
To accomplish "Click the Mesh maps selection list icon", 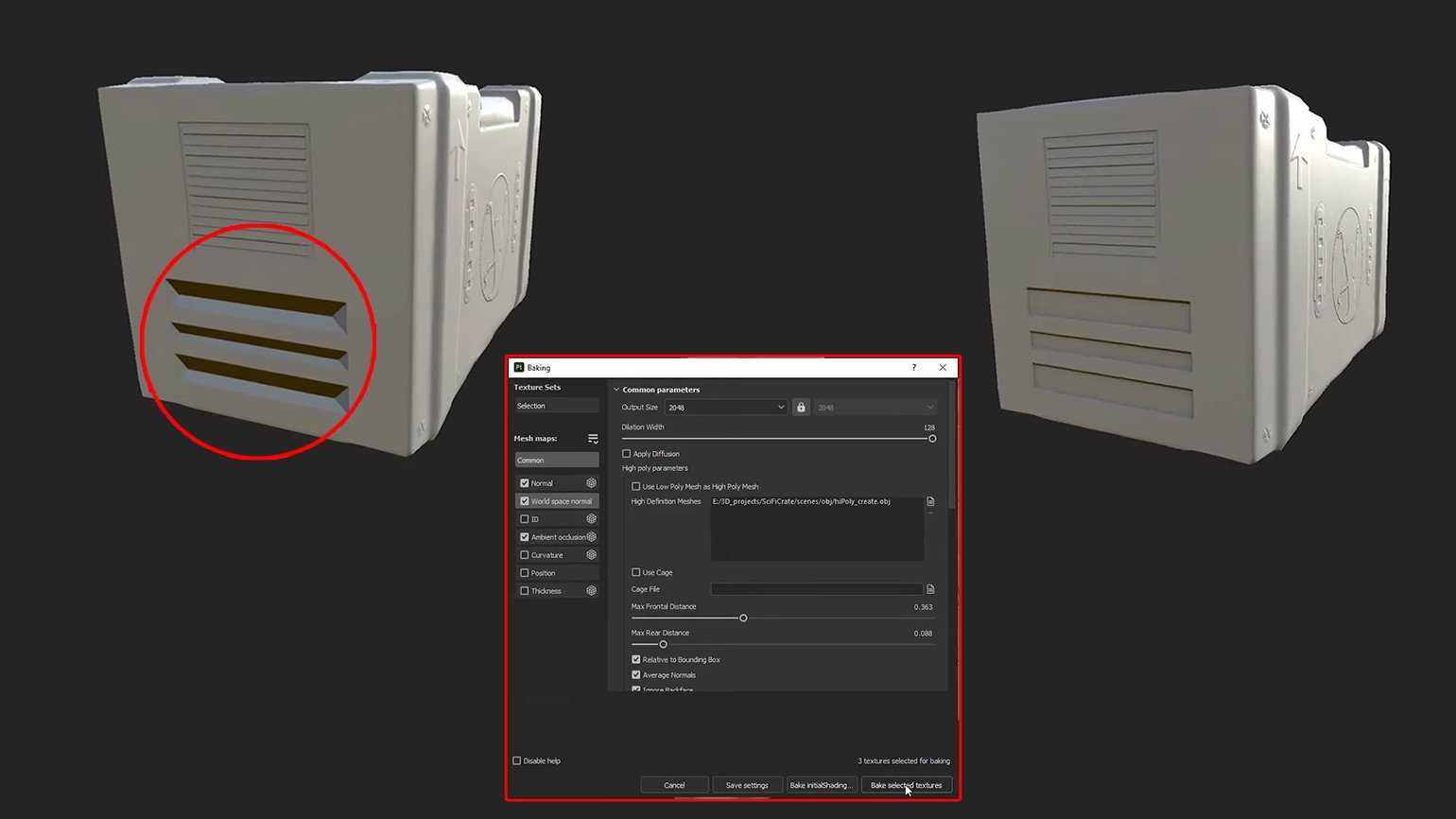I will [x=593, y=439].
